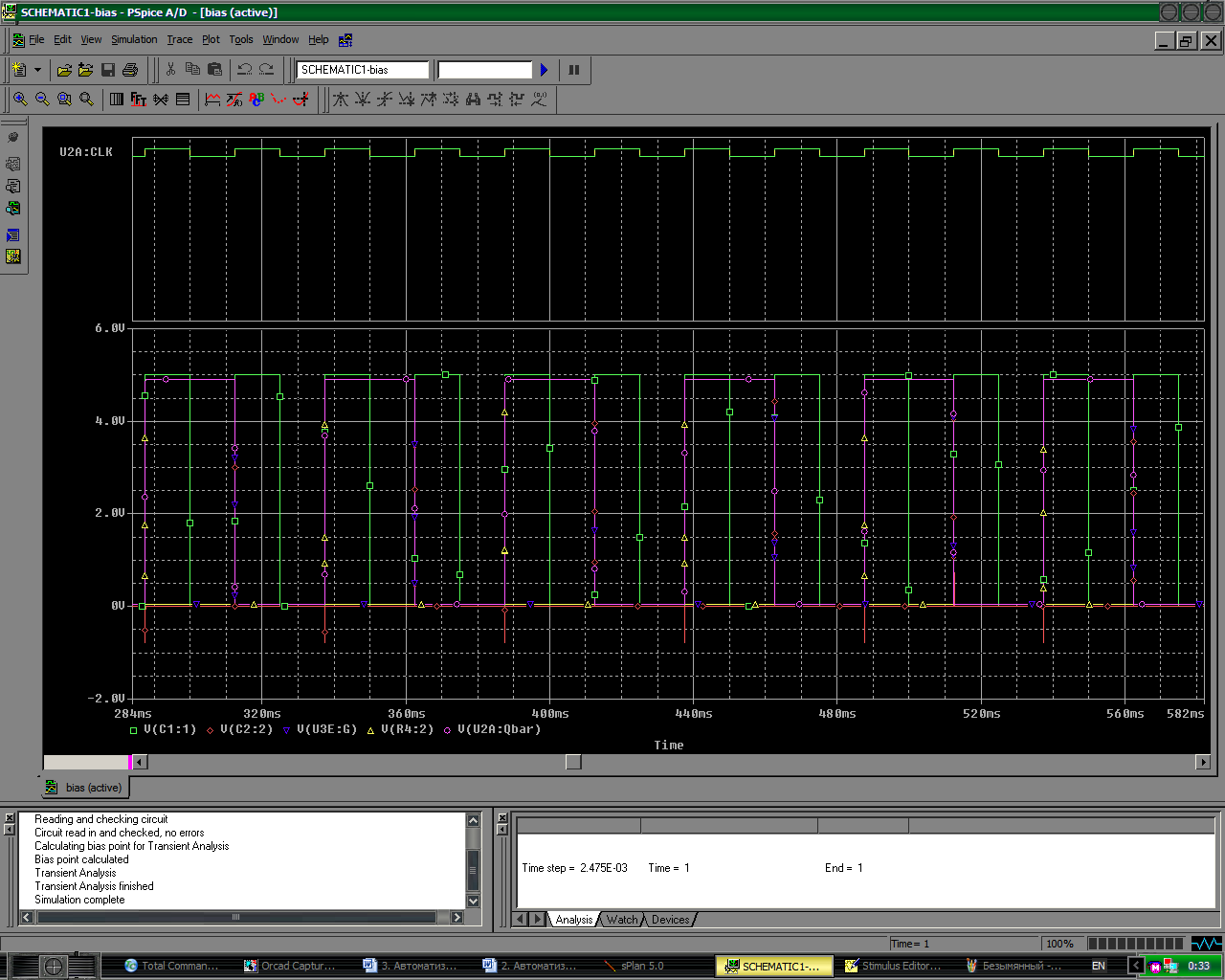Switch to the Watch tab
Screen dimensions: 1225x980
(622, 920)
